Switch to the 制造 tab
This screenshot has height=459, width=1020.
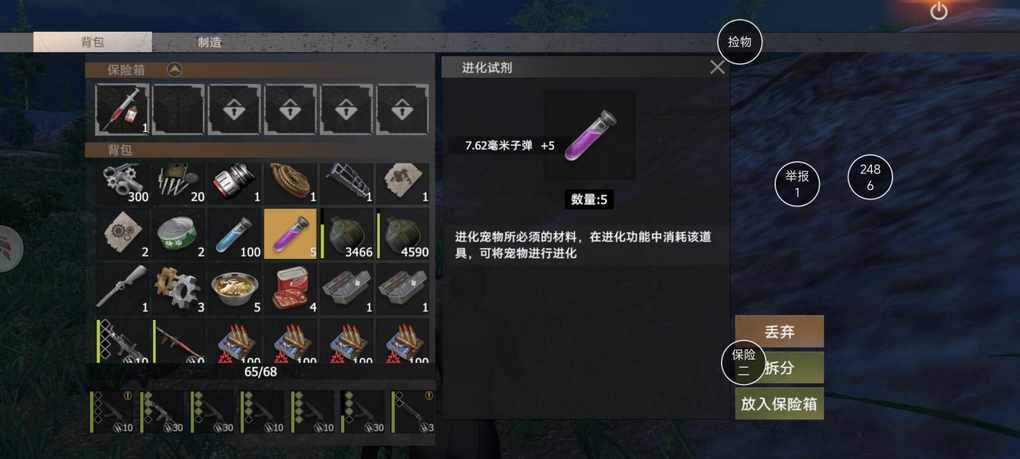[209, 43]
